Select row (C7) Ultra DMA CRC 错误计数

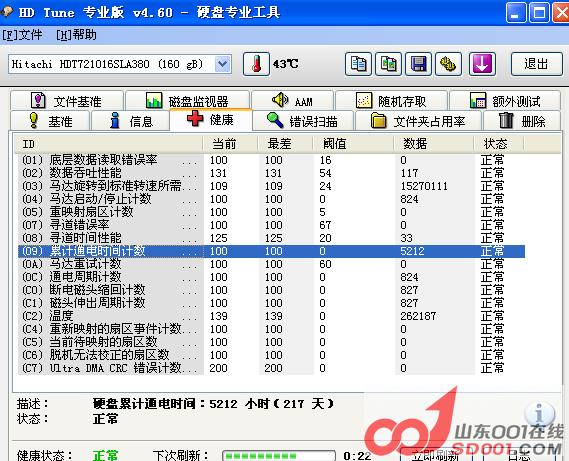tap(271, 368)
